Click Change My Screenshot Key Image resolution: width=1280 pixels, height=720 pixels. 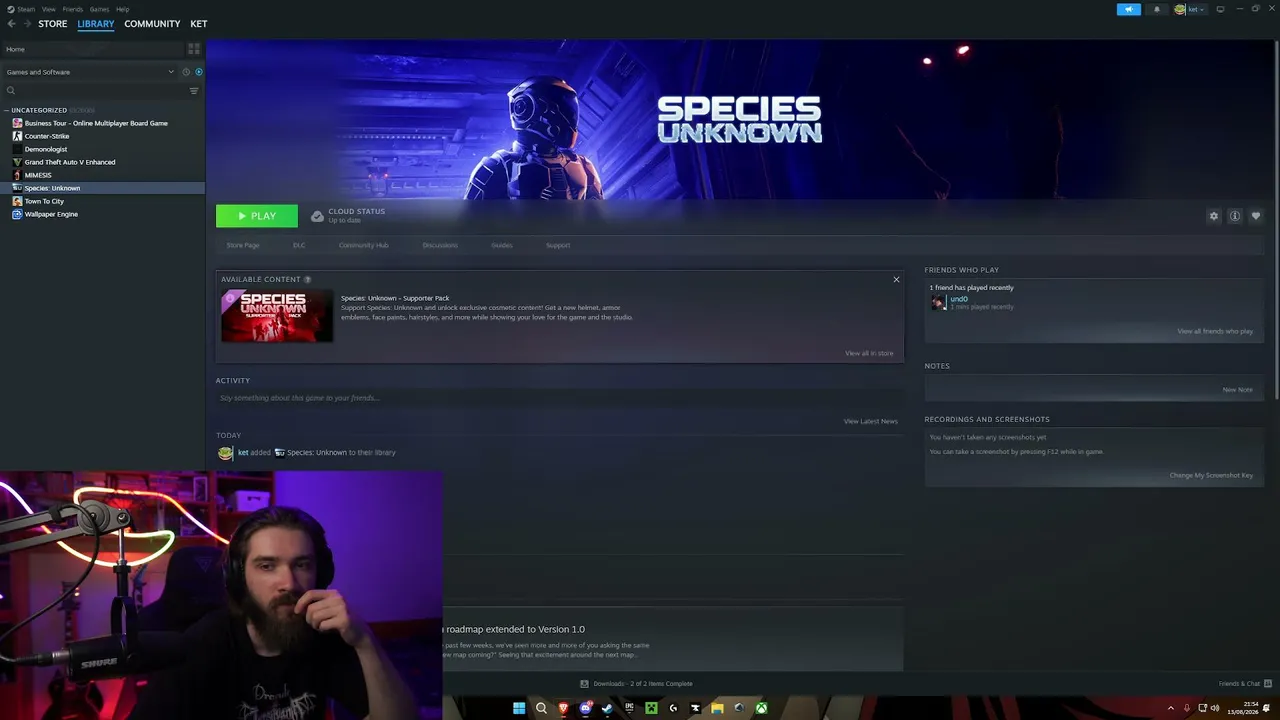click(x=1211, y=475)
